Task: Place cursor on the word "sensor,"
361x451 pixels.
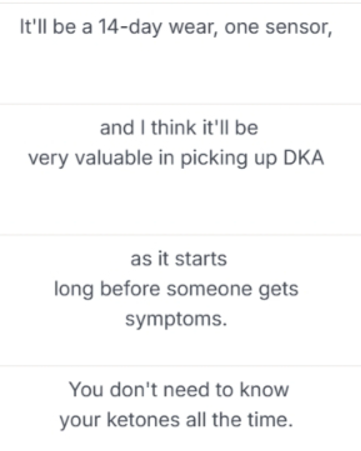Action: (x=299, y=27)
